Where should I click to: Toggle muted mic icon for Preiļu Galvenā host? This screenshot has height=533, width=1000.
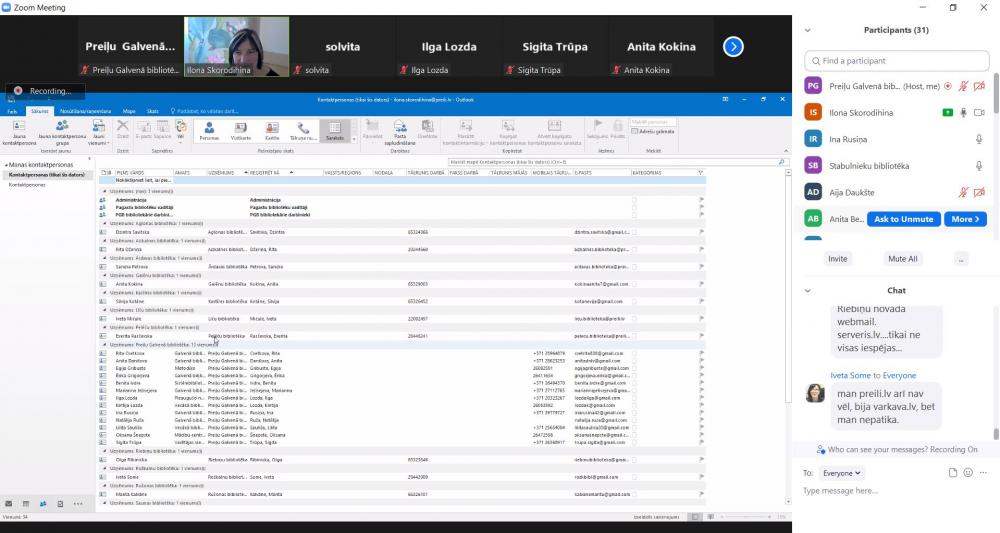pyautogui.click(x=963, y=86)
